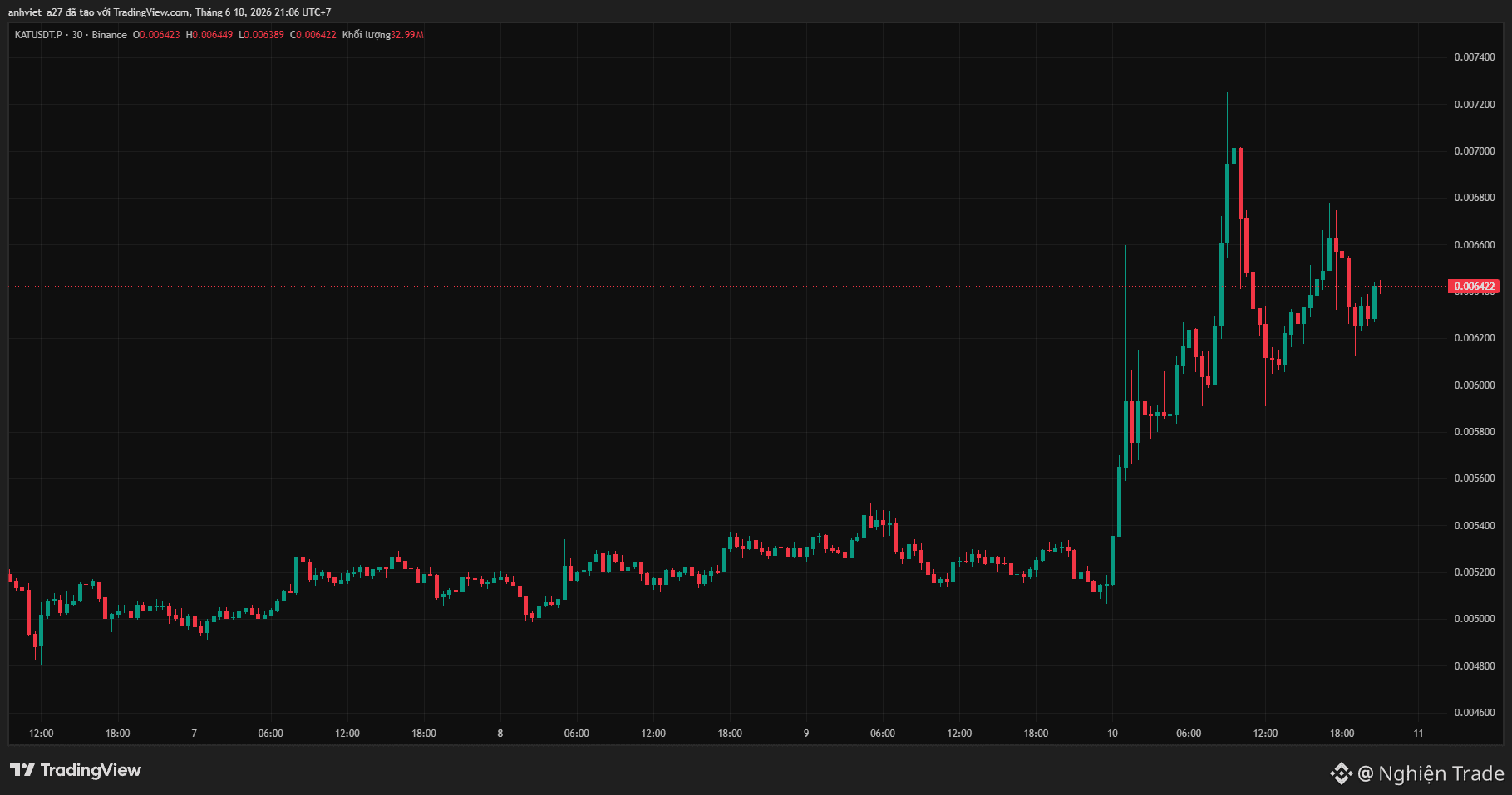
Task: Click the 0.006600 price axis label
Action: pos(1475,245)
